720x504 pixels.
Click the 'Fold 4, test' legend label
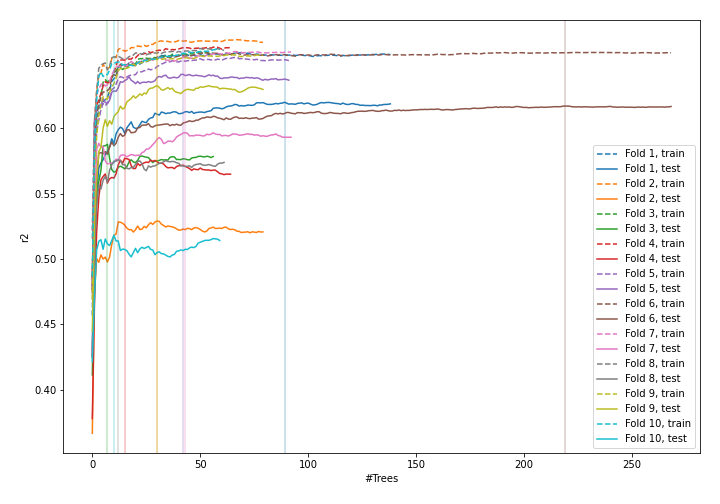[x=652, y=258]
